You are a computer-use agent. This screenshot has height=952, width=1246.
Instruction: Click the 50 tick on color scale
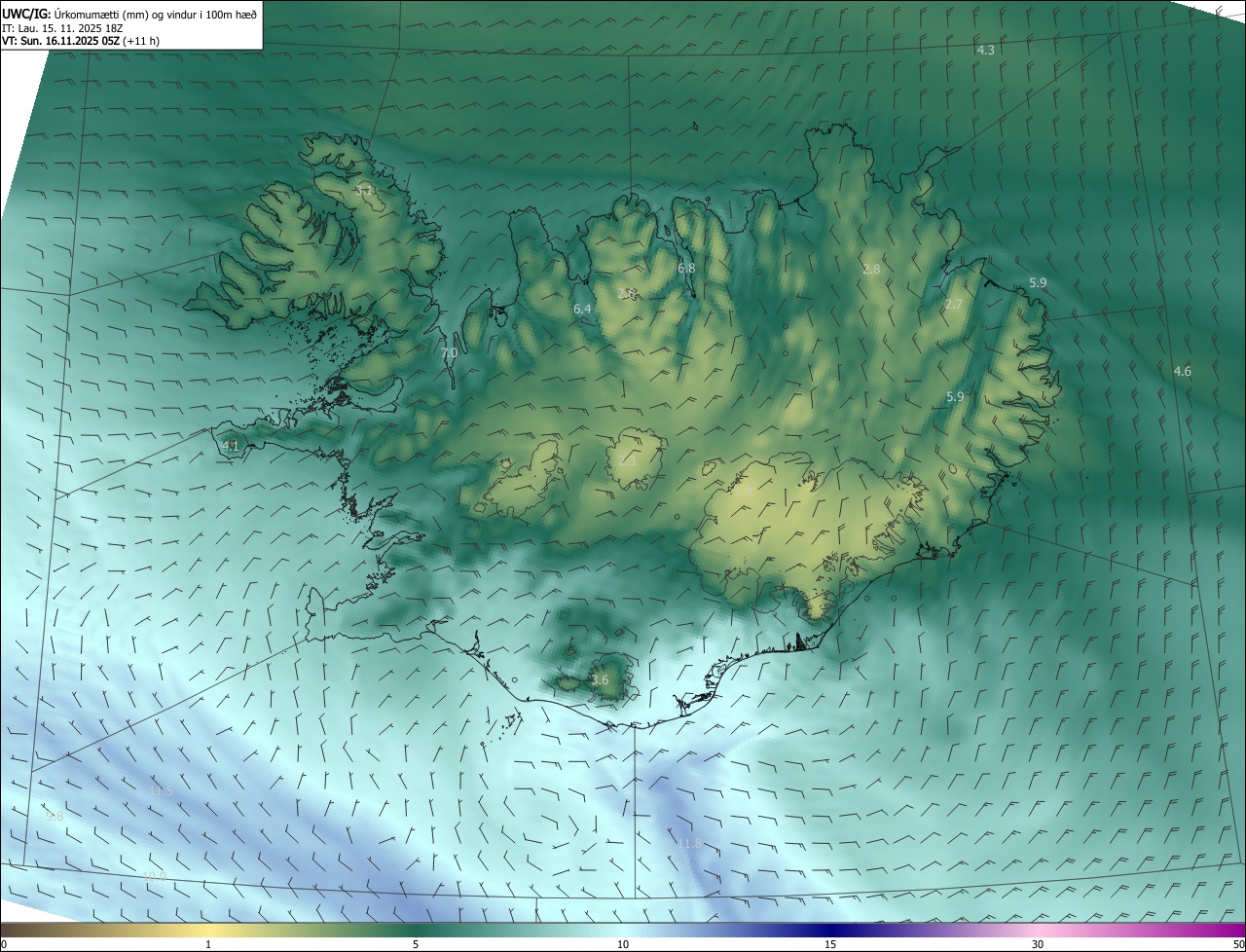point(1238,944)
